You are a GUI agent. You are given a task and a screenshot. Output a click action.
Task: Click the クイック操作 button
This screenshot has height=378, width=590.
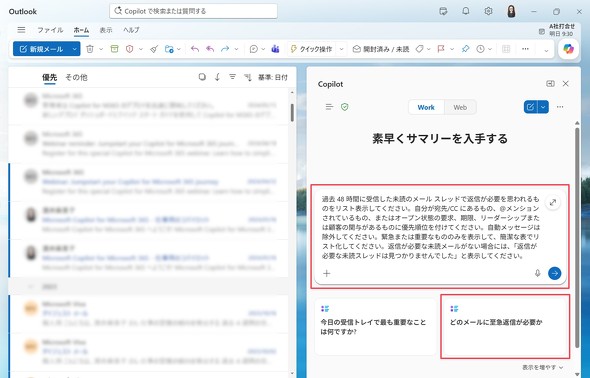point(312,49)
